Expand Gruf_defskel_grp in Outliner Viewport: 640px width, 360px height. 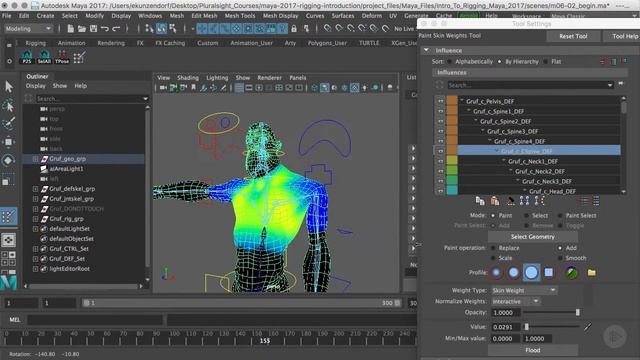click(x=36, y=189)
